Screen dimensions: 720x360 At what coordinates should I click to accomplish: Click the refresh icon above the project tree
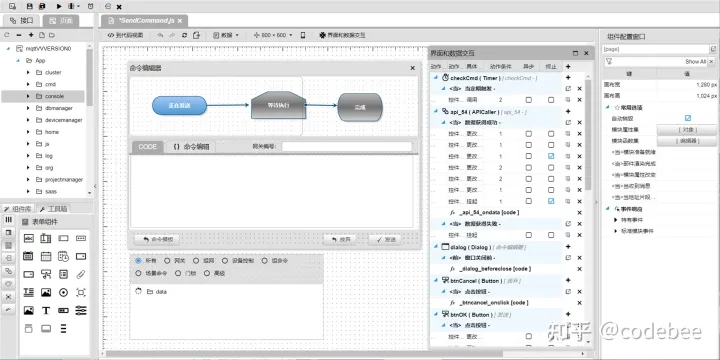(x=7, y=35)
